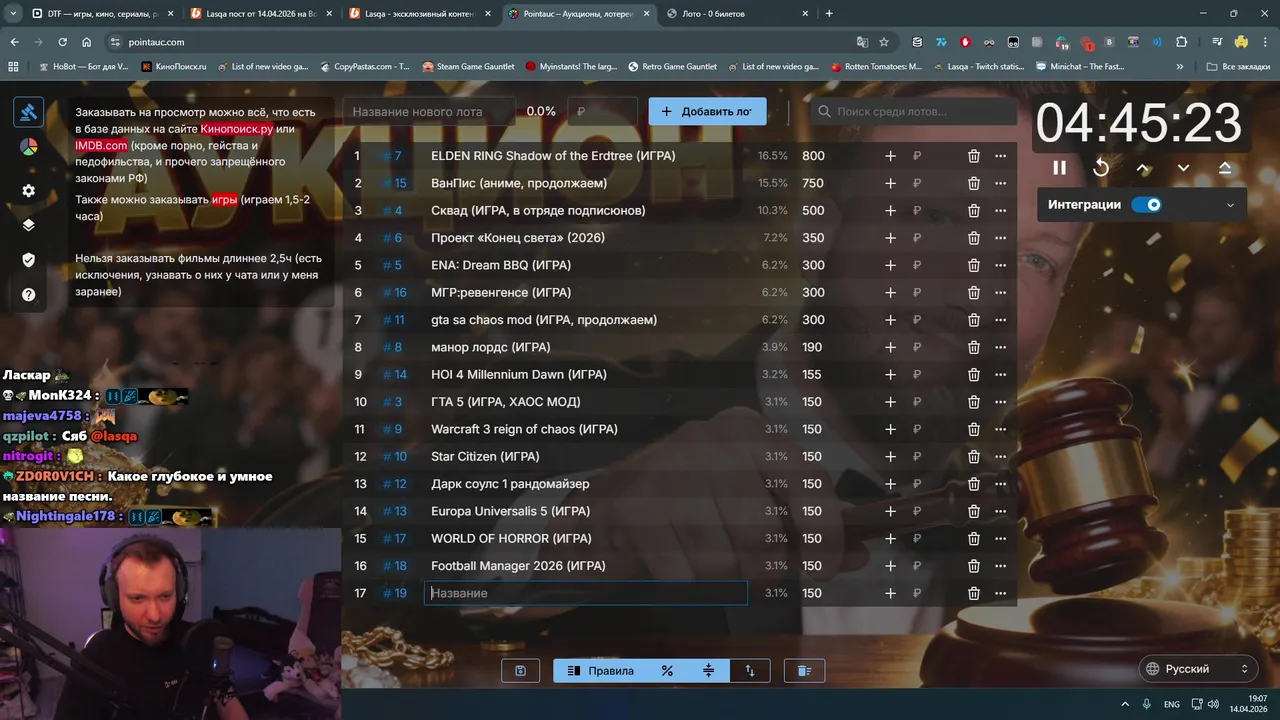
Task: Toggle the compact rows icon in bottom toolbar
Action: pos(708,671)
